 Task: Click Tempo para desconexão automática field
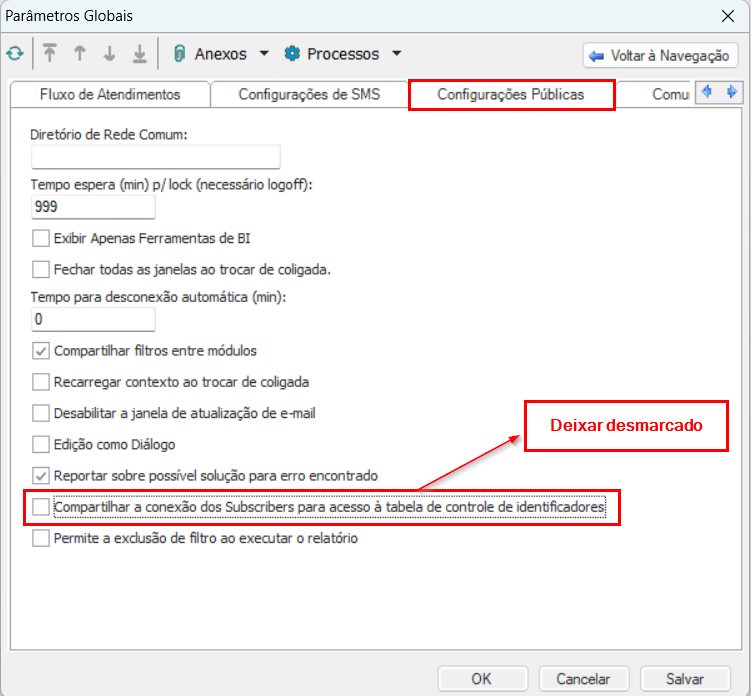coord(93,319)
